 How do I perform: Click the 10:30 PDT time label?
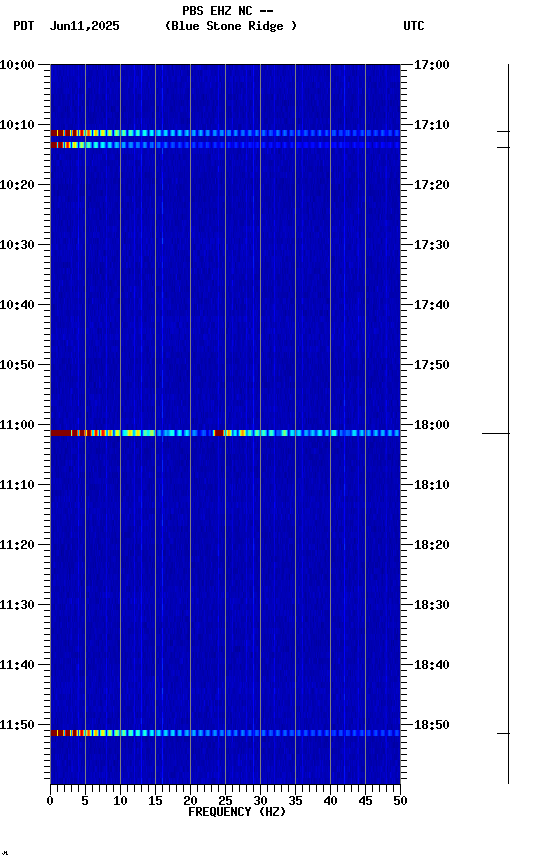[17, 245]
